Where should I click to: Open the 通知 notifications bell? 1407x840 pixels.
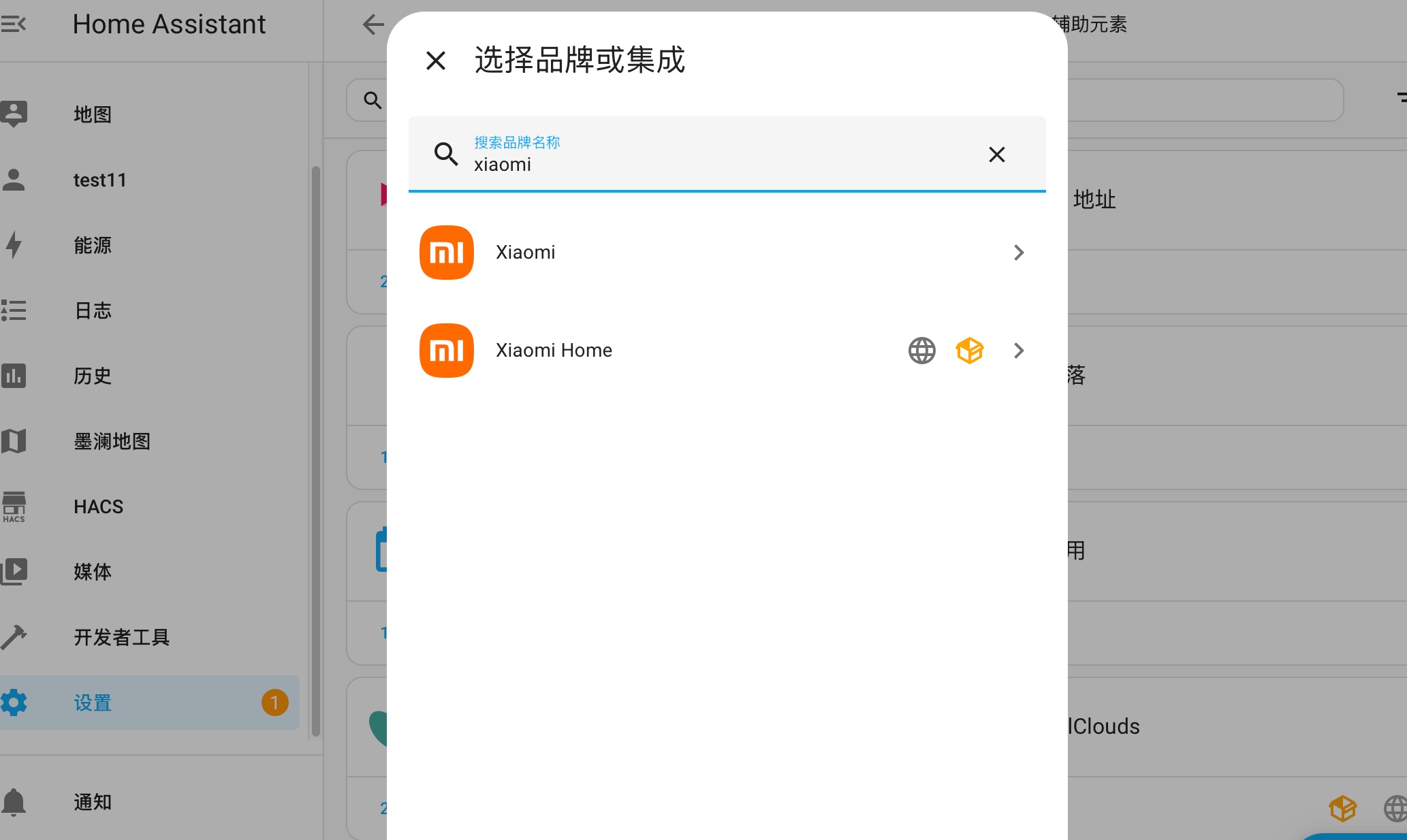click(x=93, y=802)
